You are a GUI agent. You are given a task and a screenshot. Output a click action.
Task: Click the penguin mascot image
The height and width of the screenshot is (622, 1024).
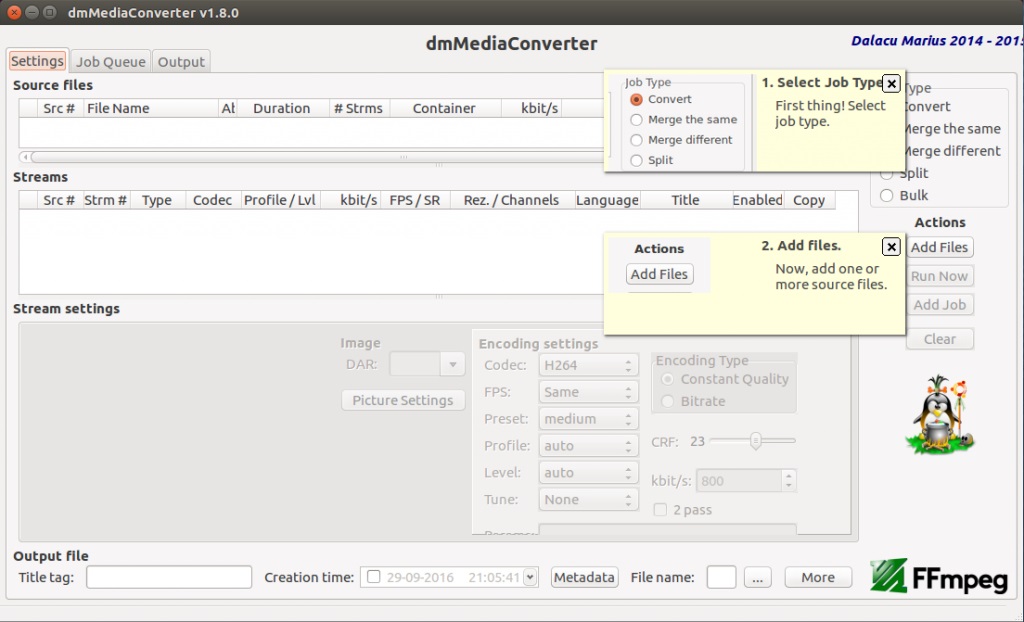pos(939,415)
